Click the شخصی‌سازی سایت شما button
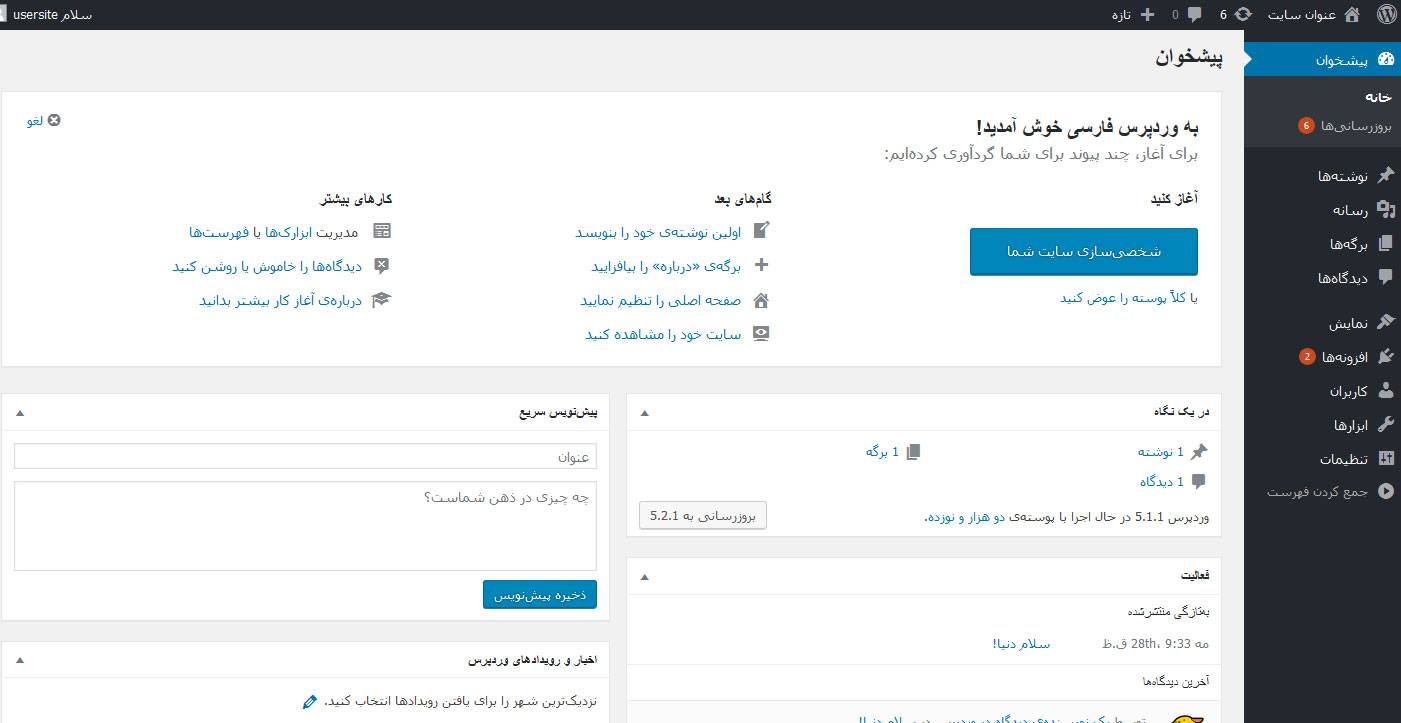The height and width of the screenshot is (723, 1401). click(x=1083, y=251)
